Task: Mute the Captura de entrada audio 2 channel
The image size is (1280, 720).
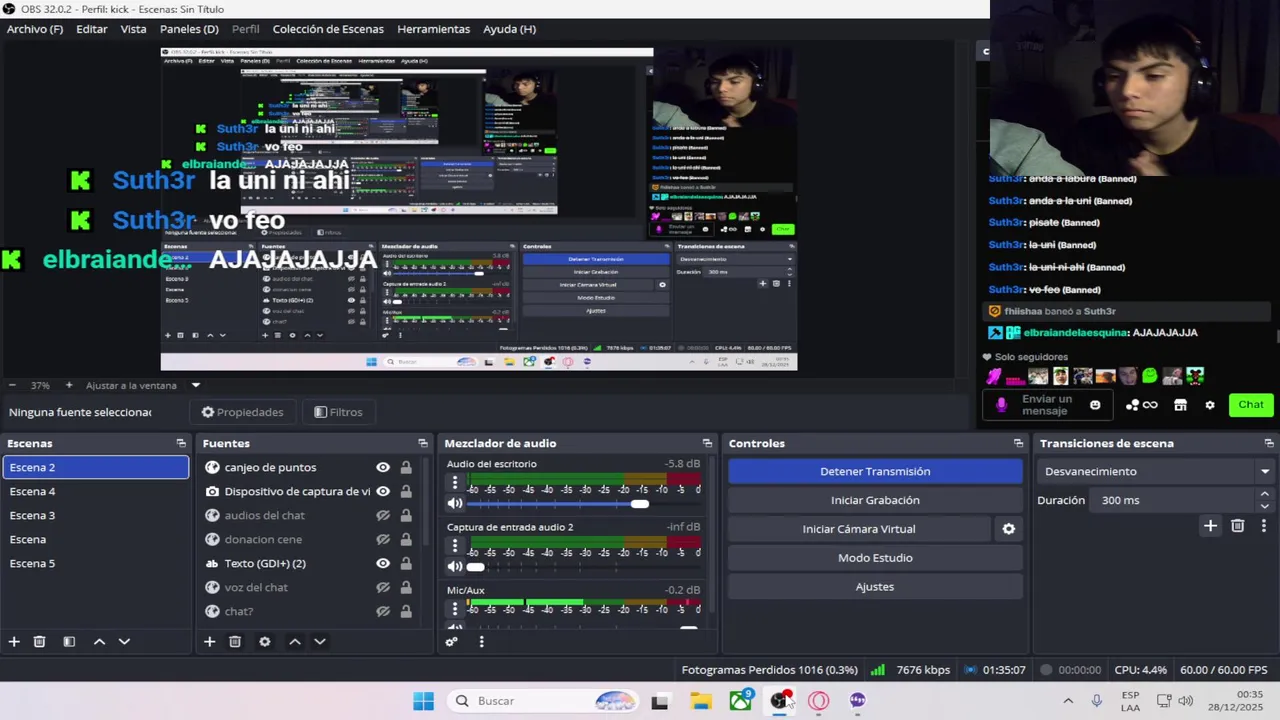Action: click(455, 566)
